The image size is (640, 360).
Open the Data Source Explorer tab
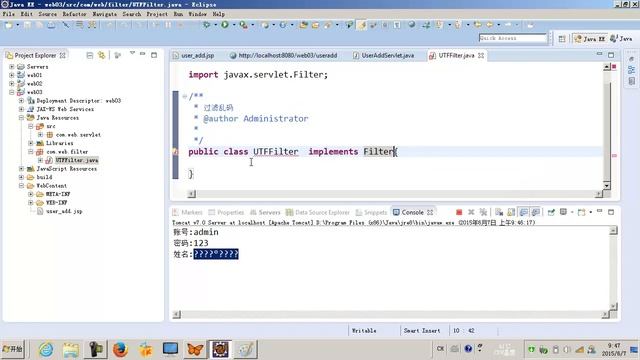318,212
